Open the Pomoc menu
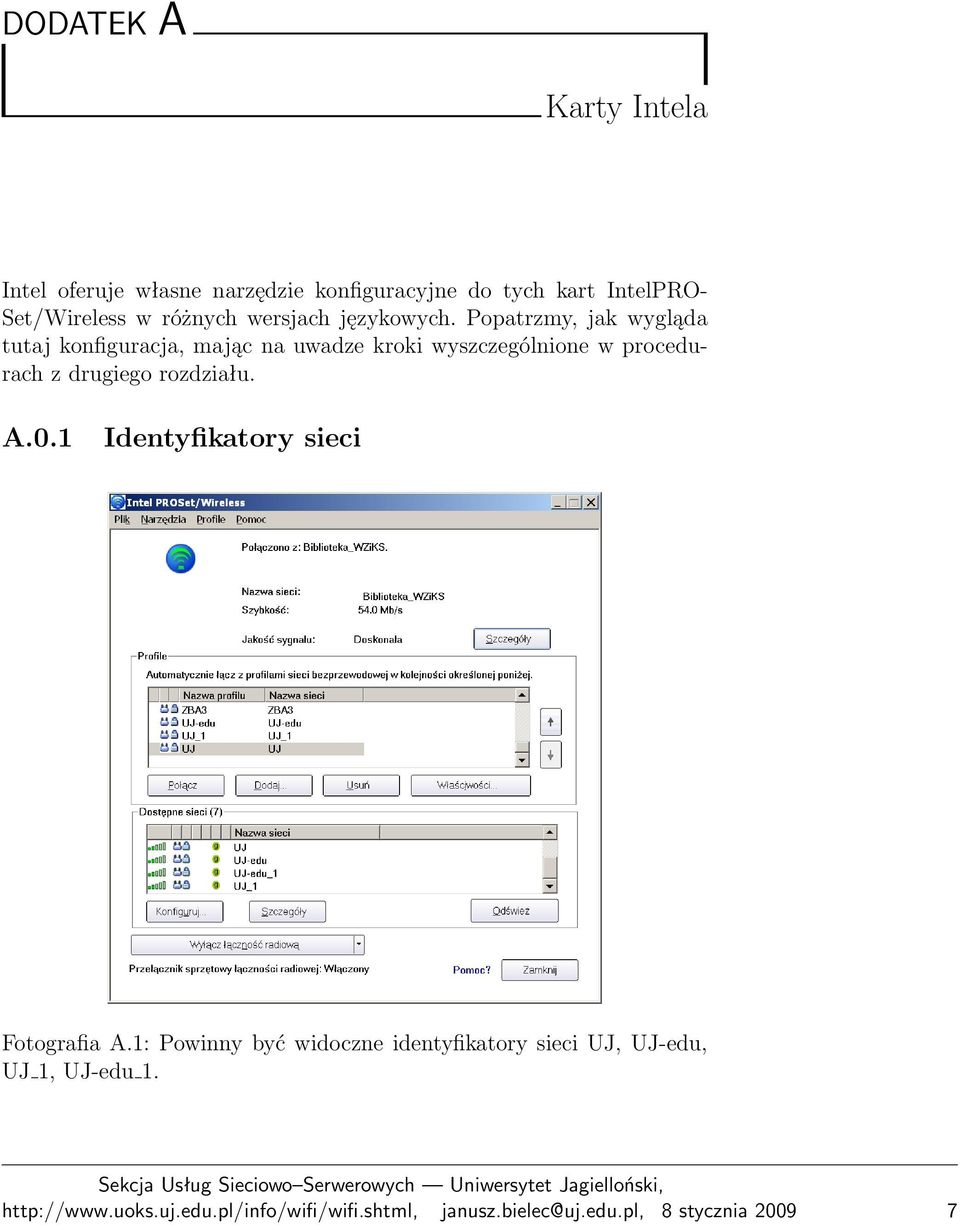 pyautogui.click(x=251, y=519)
